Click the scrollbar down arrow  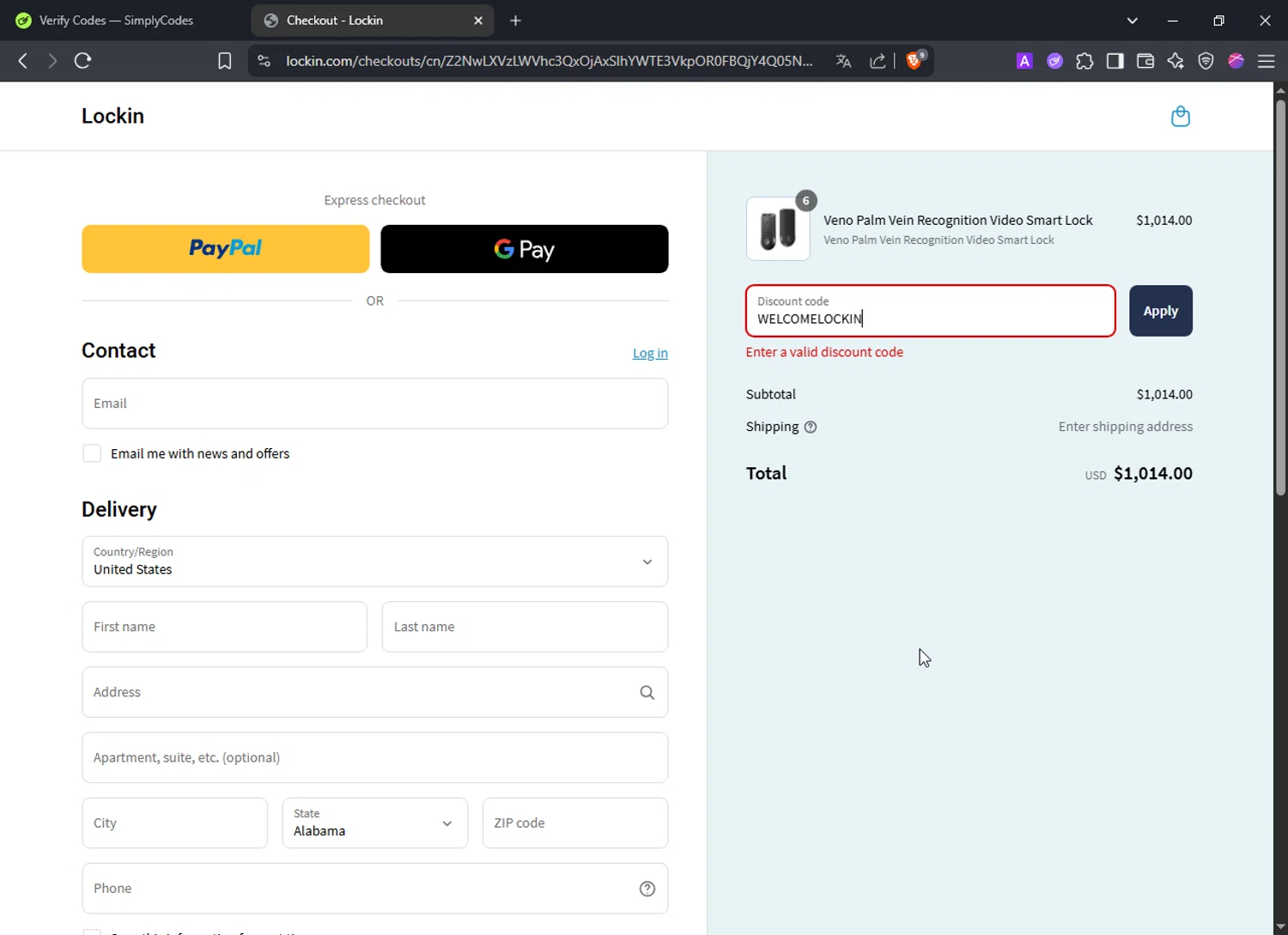tap(1280, 928)
